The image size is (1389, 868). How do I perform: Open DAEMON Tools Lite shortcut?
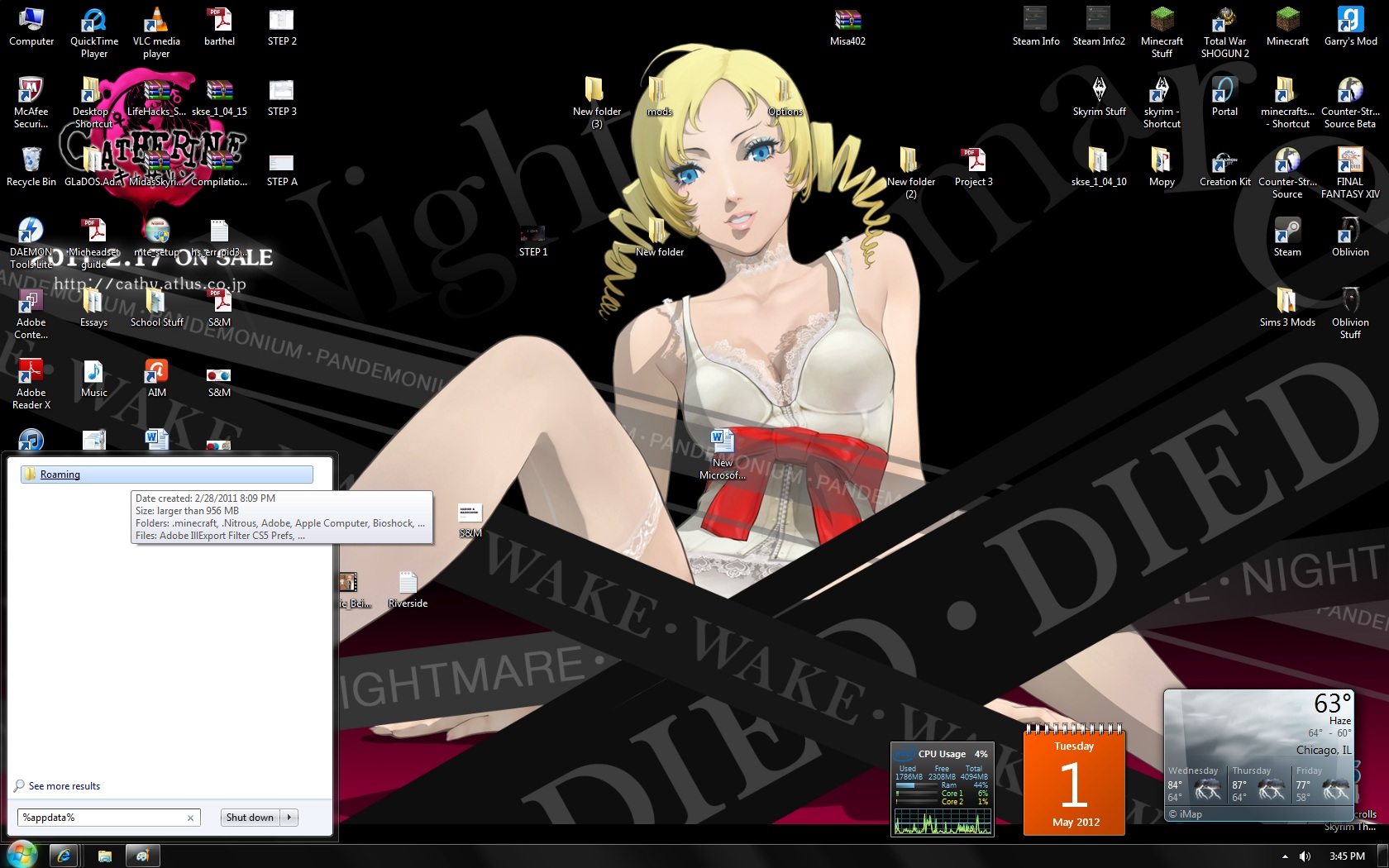point(31,243)
